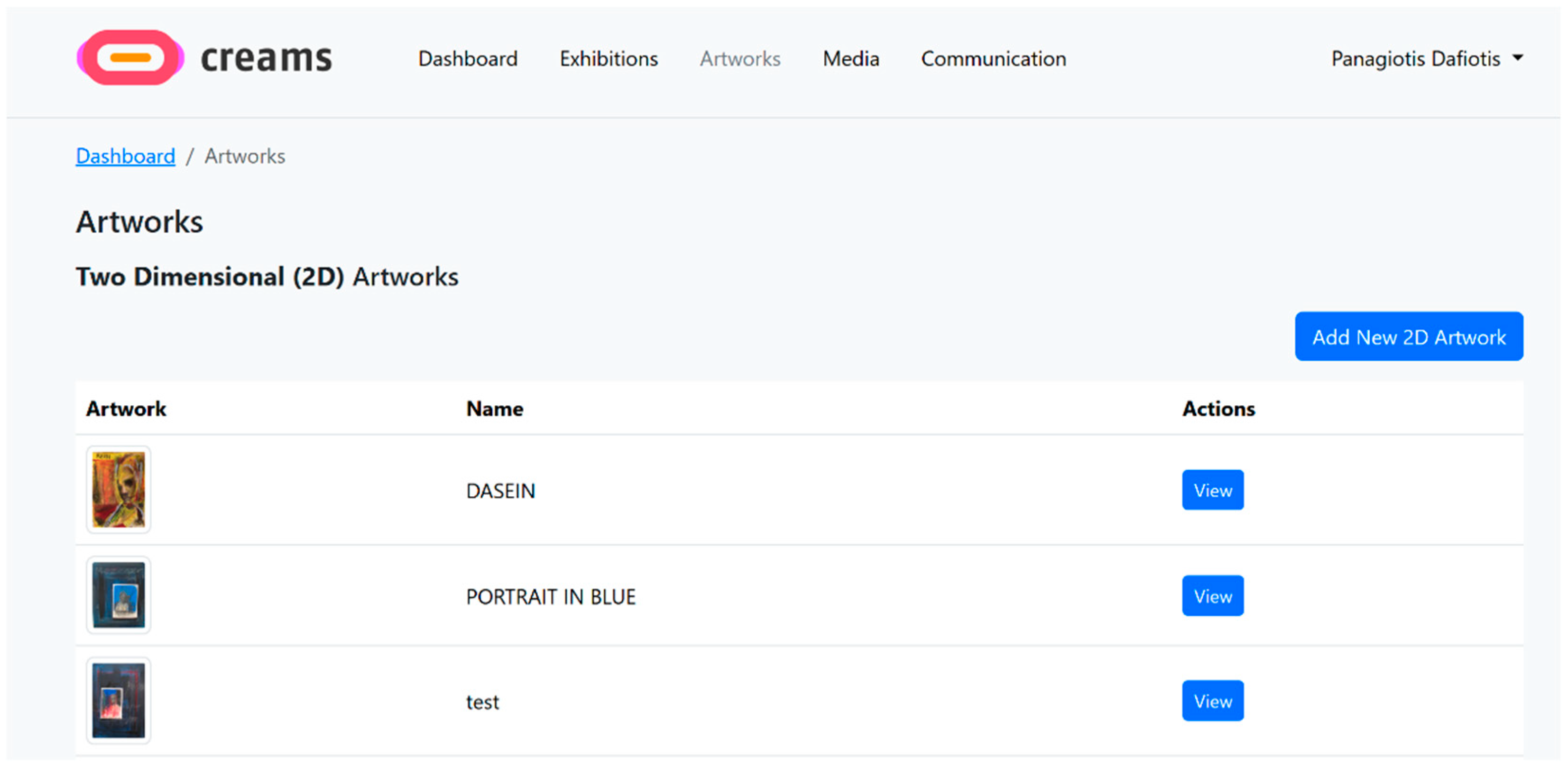Follow the Dashboard breadcrumb link
Image resolution: width=1568 pixels, height=766 pixels.
[125, 156]
